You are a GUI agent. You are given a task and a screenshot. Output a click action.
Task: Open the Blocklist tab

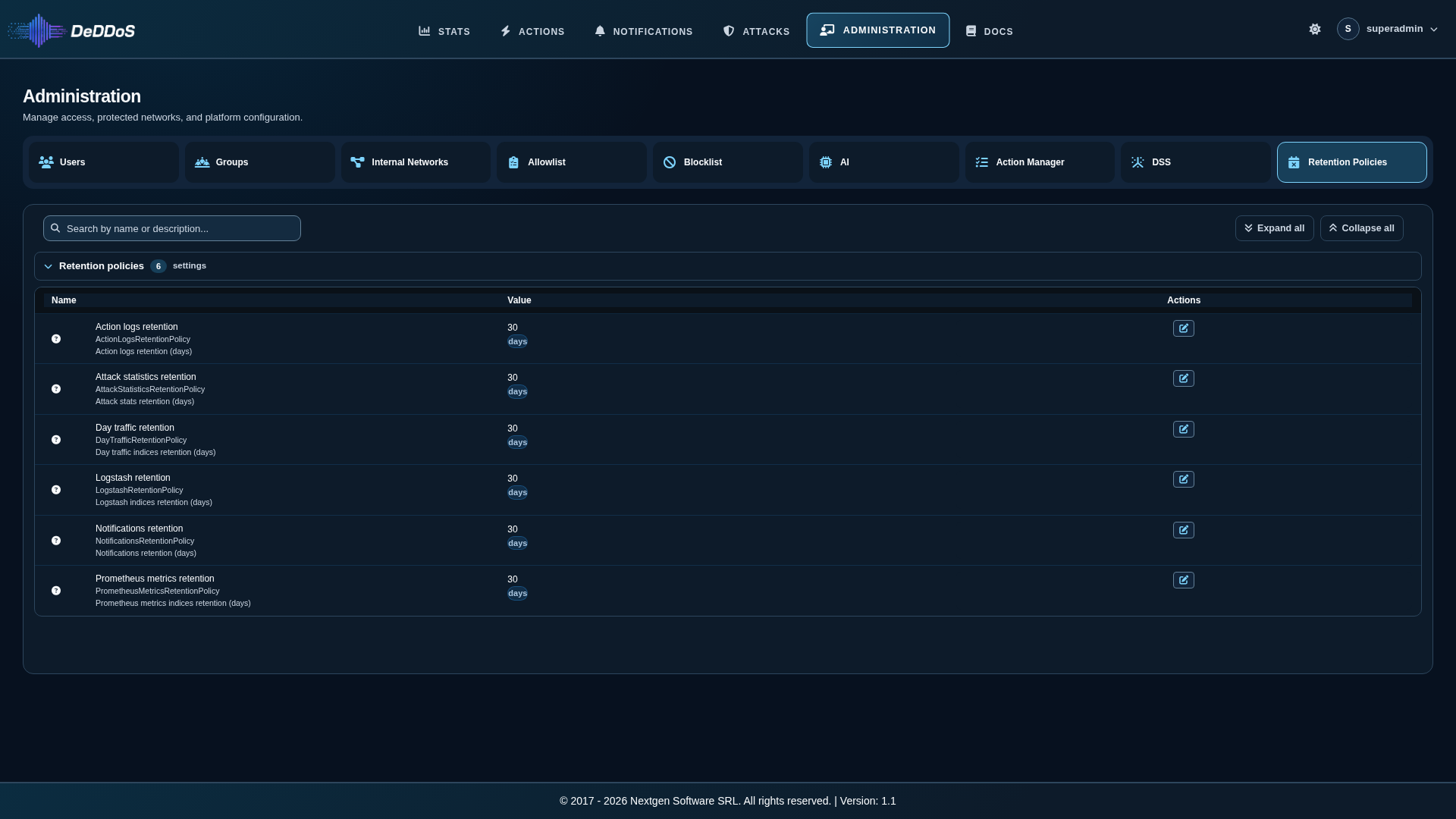click(x=728, y=162)
